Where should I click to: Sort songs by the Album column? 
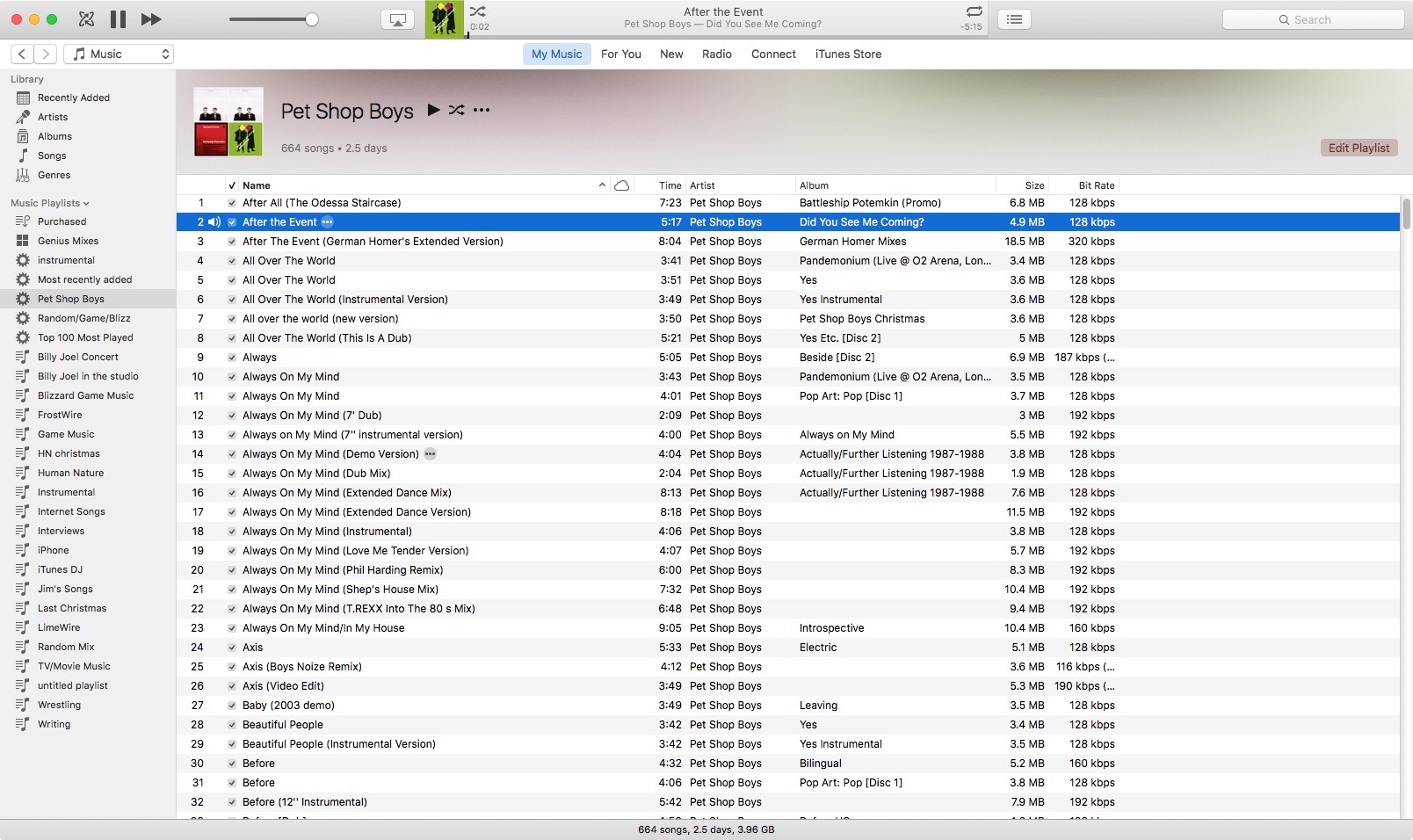click(895, 185)
